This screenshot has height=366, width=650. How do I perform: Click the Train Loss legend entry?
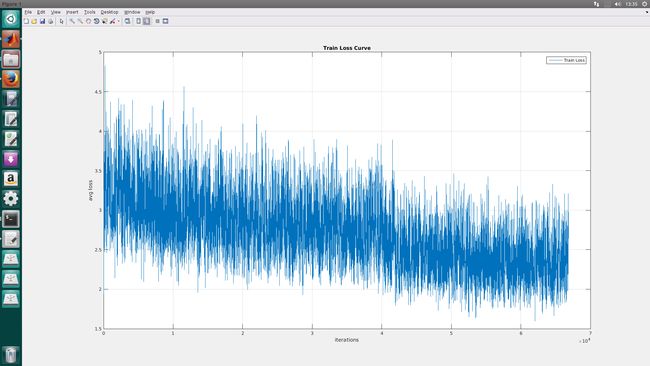click(x=566, y=60)
